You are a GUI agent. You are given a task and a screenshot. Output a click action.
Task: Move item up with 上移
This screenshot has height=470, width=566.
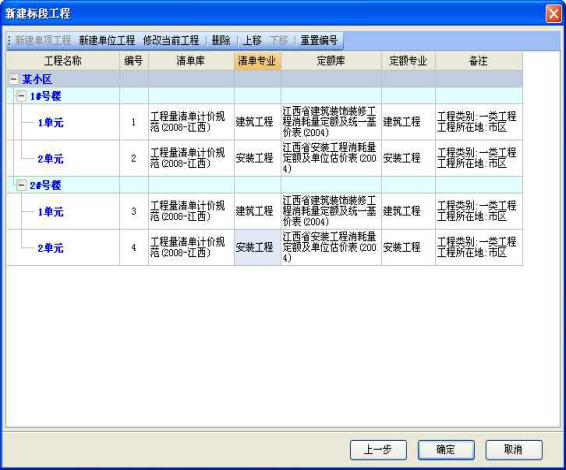pos(252,40)
